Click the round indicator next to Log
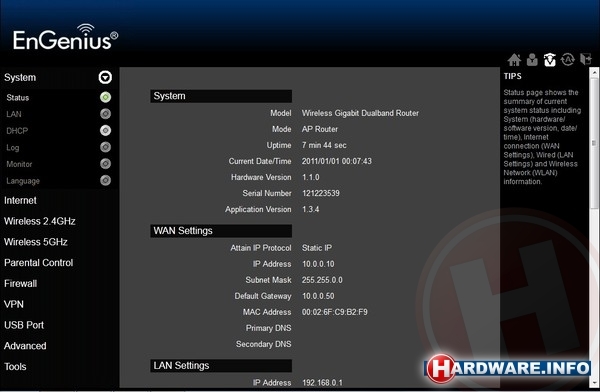Viewport: 600px width, 392px height. coord(105,147)
